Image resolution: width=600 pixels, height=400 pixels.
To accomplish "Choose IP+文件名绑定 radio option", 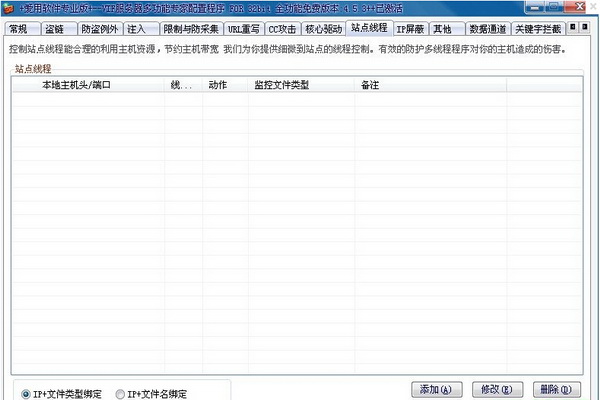I will click(x=121, y=393).
